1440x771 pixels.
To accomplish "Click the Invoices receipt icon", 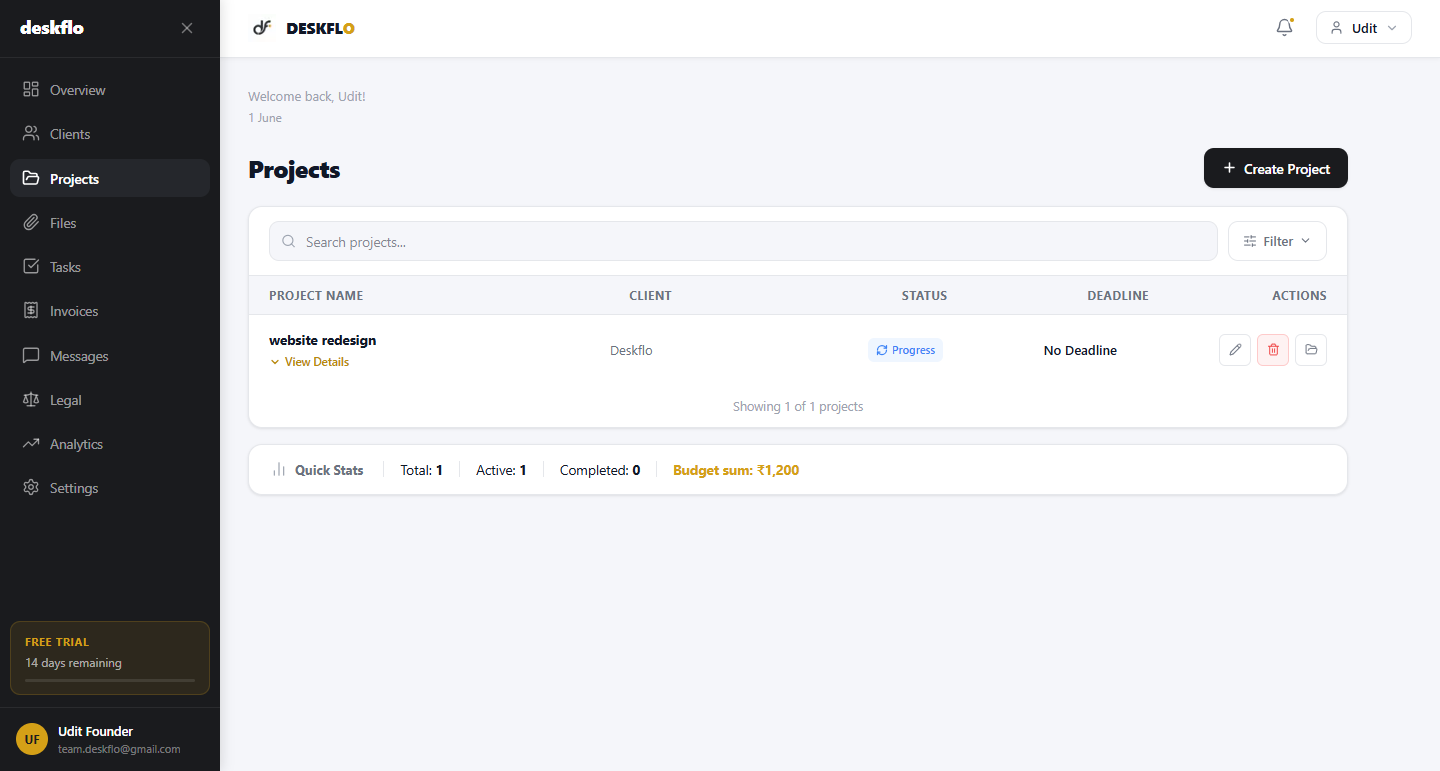I will coord(31,311).
